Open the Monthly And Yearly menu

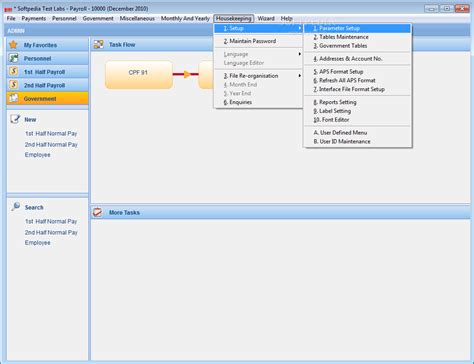coord(185,19)
